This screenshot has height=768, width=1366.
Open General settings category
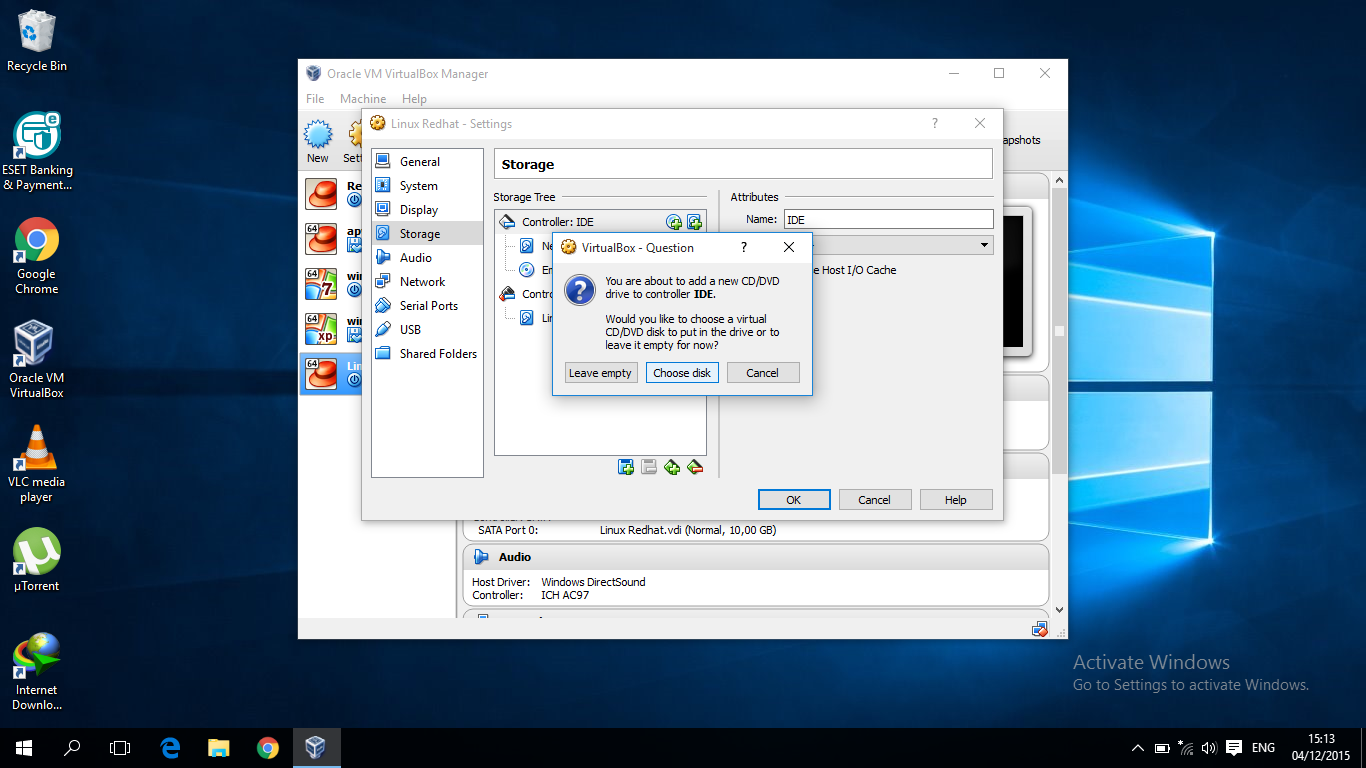pyautogui.click(x=427, y=162)
